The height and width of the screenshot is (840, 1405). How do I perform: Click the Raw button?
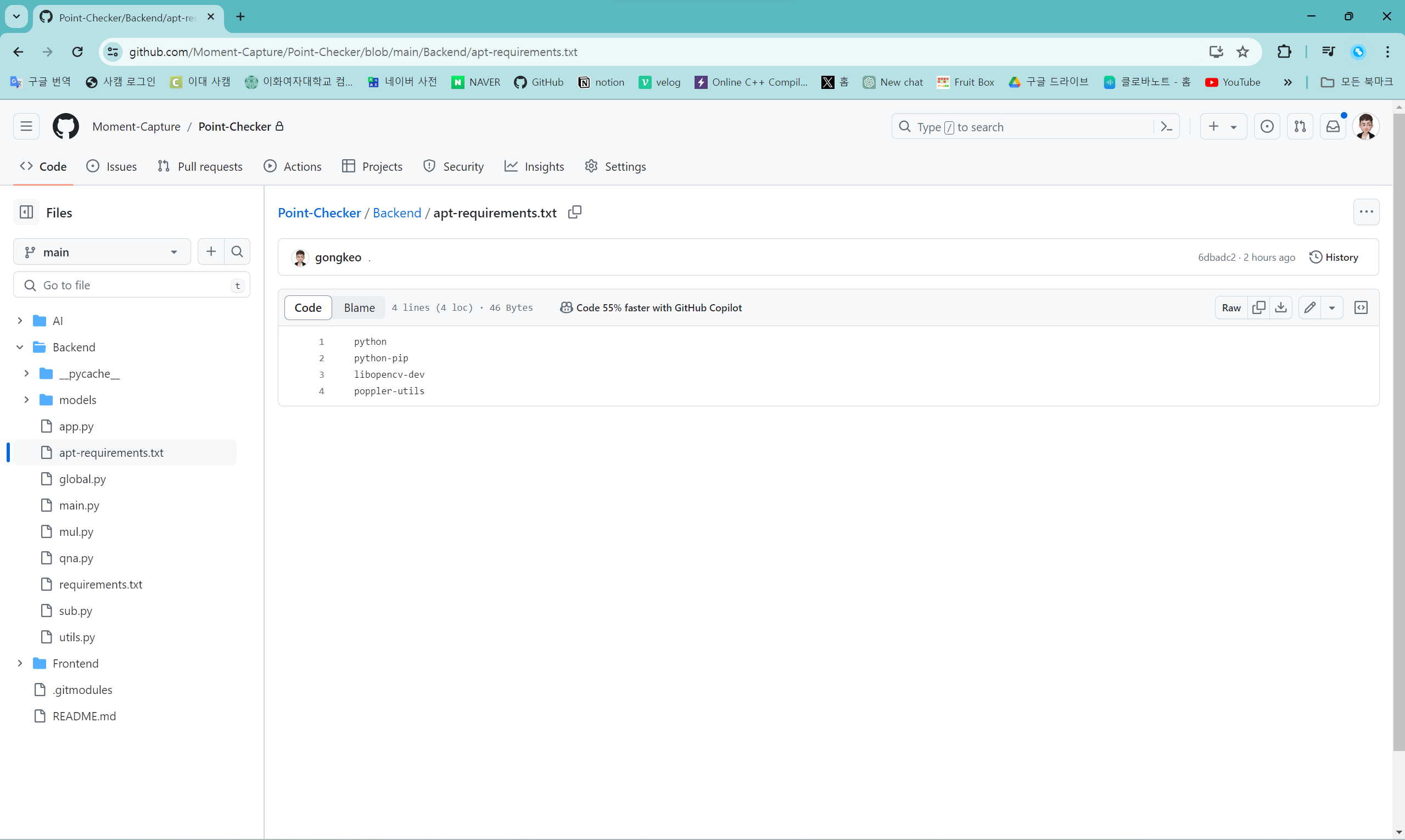tap(1230, 307)
